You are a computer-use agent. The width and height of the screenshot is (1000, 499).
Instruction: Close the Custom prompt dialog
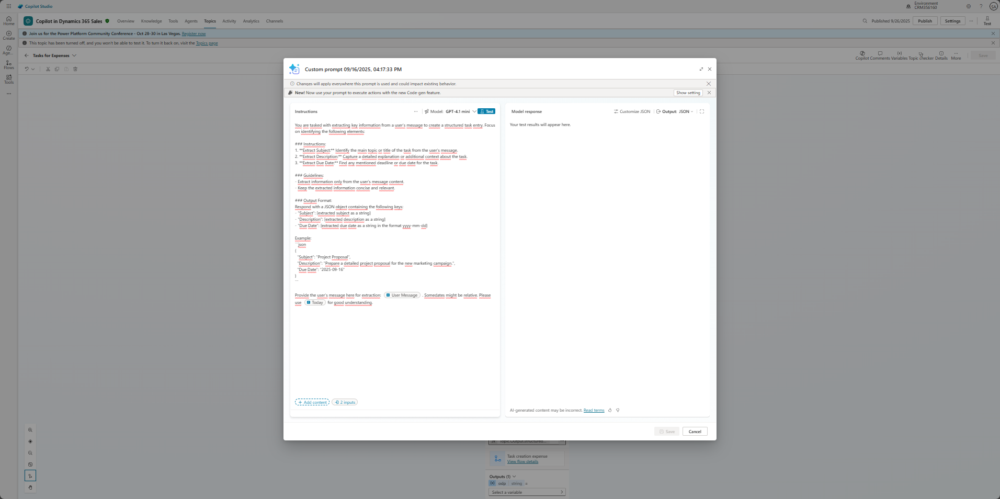710,69
